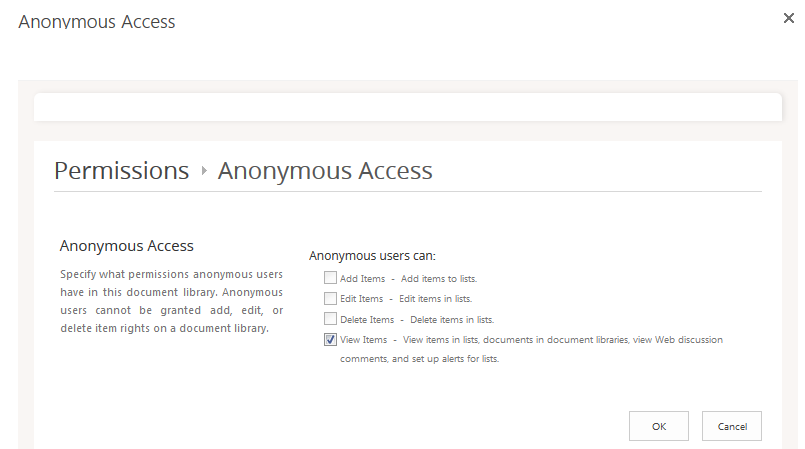Click the Edit Items label text
The height and width of the screenshot is (449, 805).
pyautogui.click(x=361, y=298)
